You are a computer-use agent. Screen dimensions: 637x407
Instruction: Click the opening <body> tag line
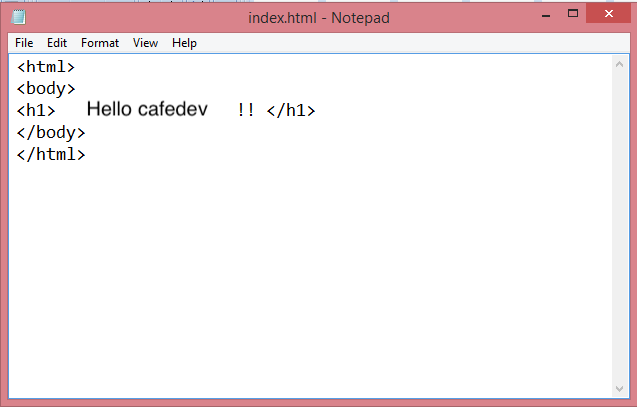pos(46,89)
